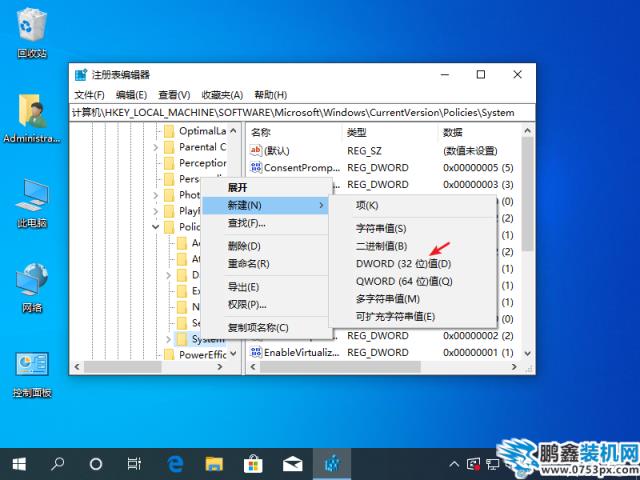Click the Windows Start button
This screenshot has height=480, width=640.
pyautogui.click(x=19, y=464)
